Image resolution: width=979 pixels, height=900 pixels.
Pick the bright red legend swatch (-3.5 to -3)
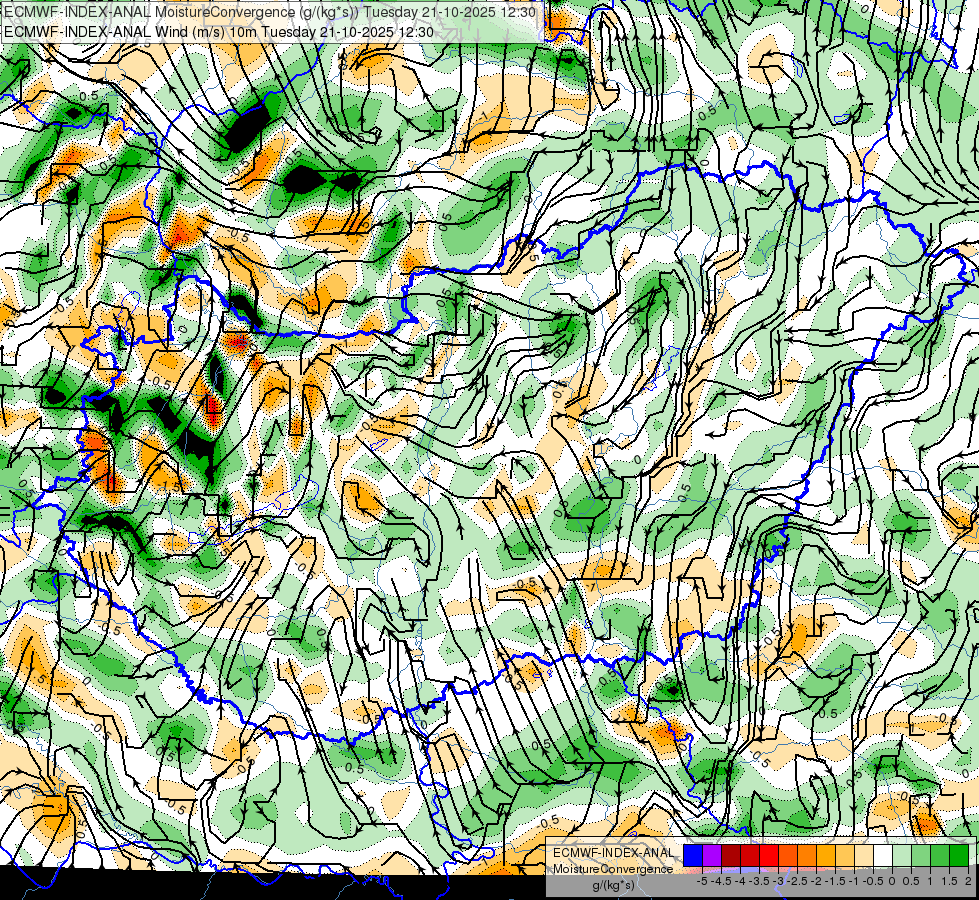pyautogui.click(x=769, y=856)
